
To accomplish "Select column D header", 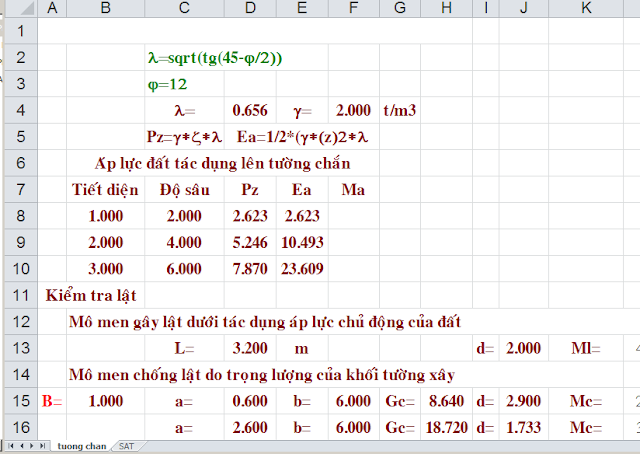I will click(x=250, y=8).
